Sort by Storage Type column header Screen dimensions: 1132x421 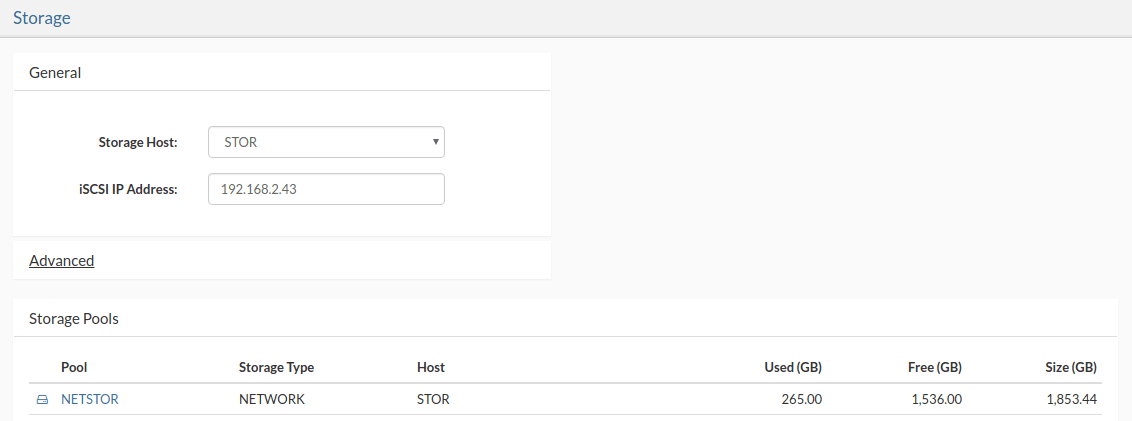point(277,368)
